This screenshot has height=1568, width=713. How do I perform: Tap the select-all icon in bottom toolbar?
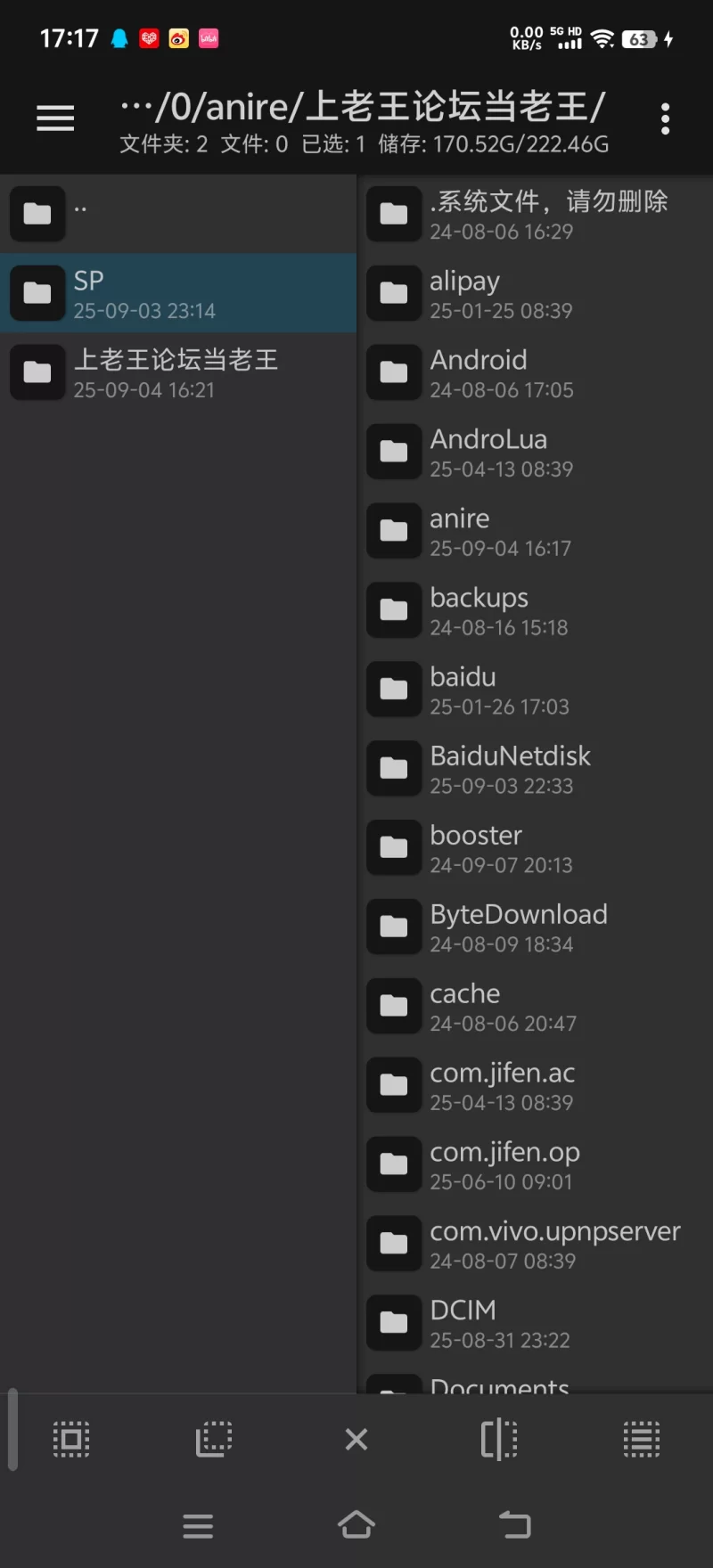[71, 1439]
